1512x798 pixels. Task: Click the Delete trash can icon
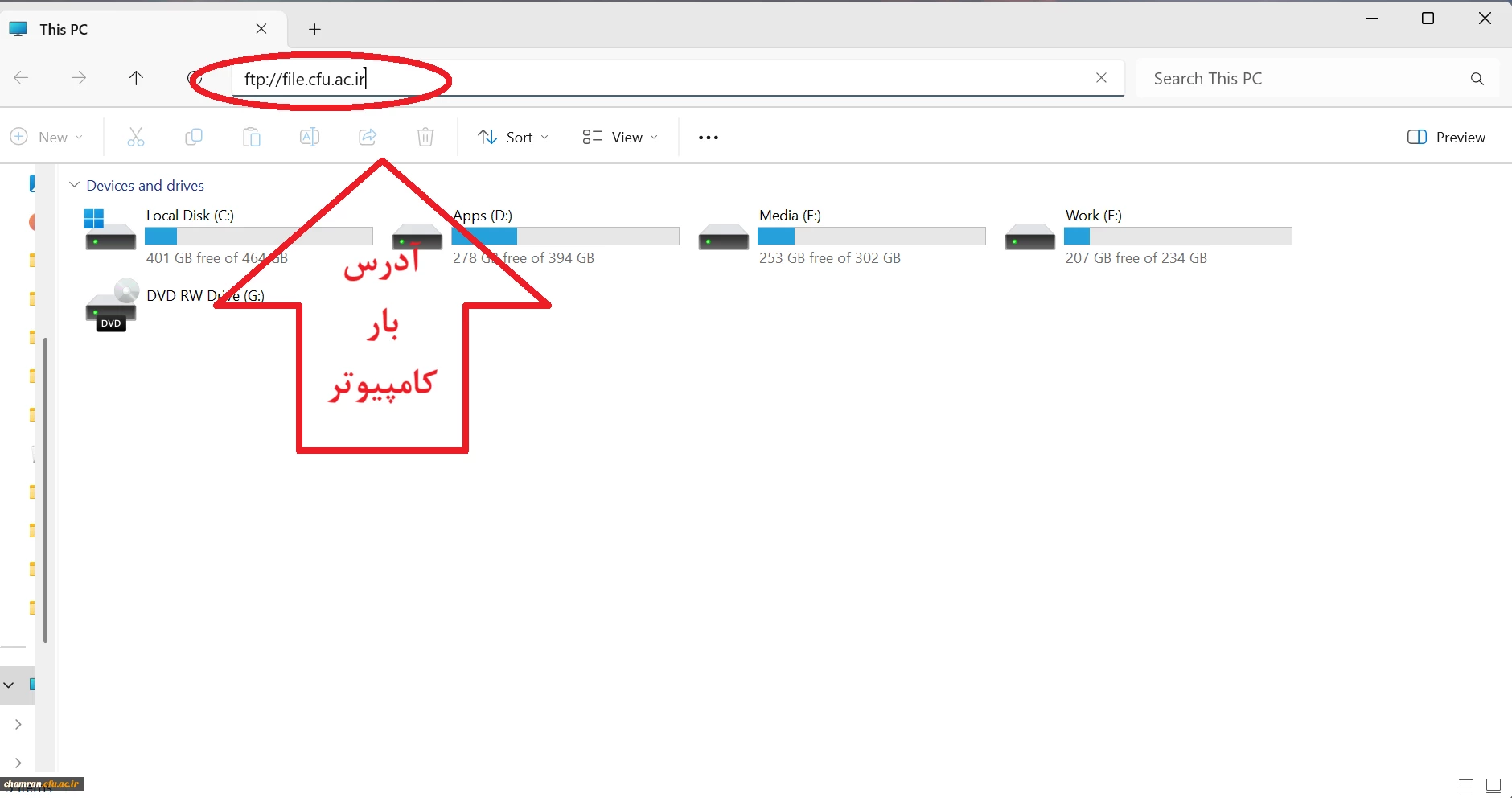(425, 138)
